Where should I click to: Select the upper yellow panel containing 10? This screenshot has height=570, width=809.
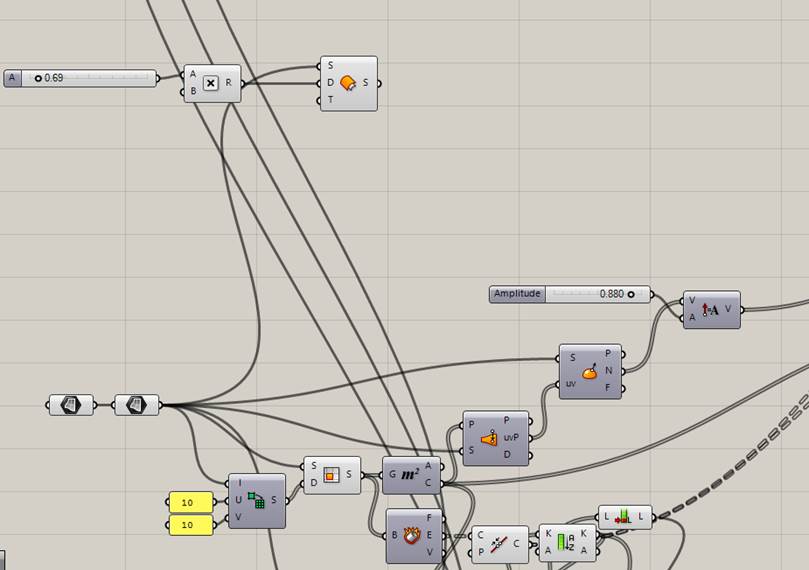(190, 502)
